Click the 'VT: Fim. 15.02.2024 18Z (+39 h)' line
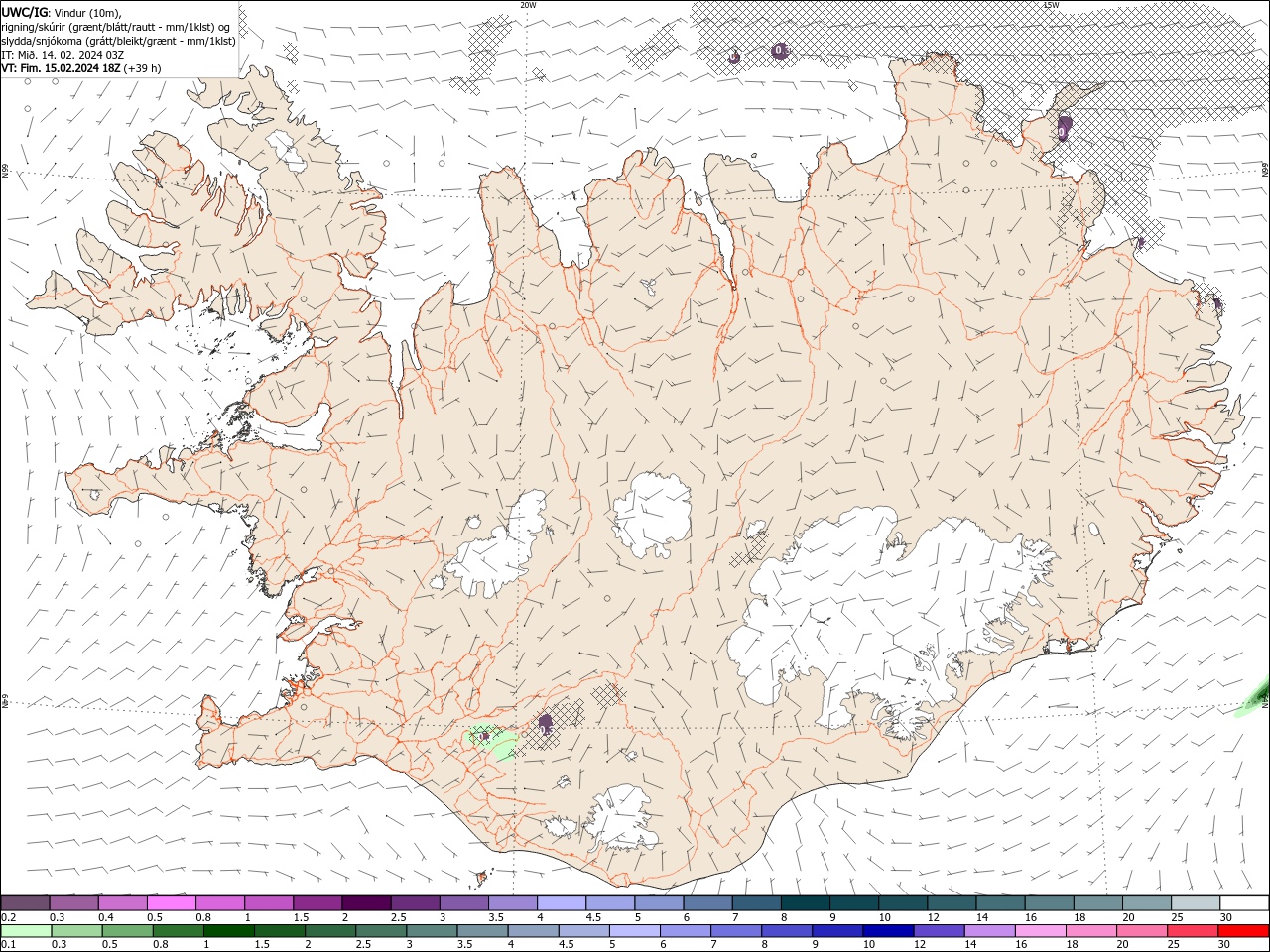1270x952 pixels. tap(81, 68)
